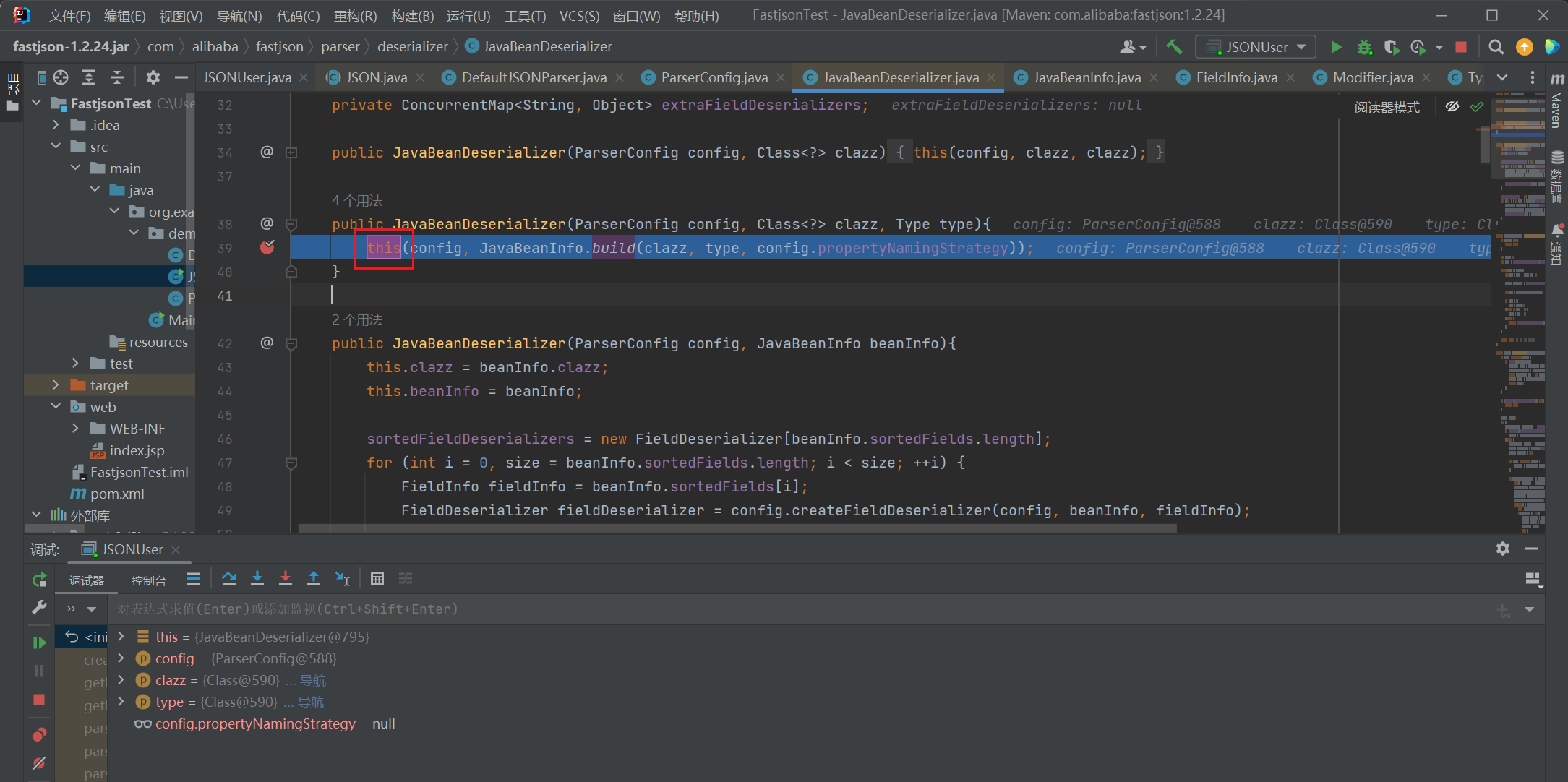Toggle the Mute Breakpoints button
Image resolution: width=1568 pixels, height=782 pixels.
[x=39, y=762]
